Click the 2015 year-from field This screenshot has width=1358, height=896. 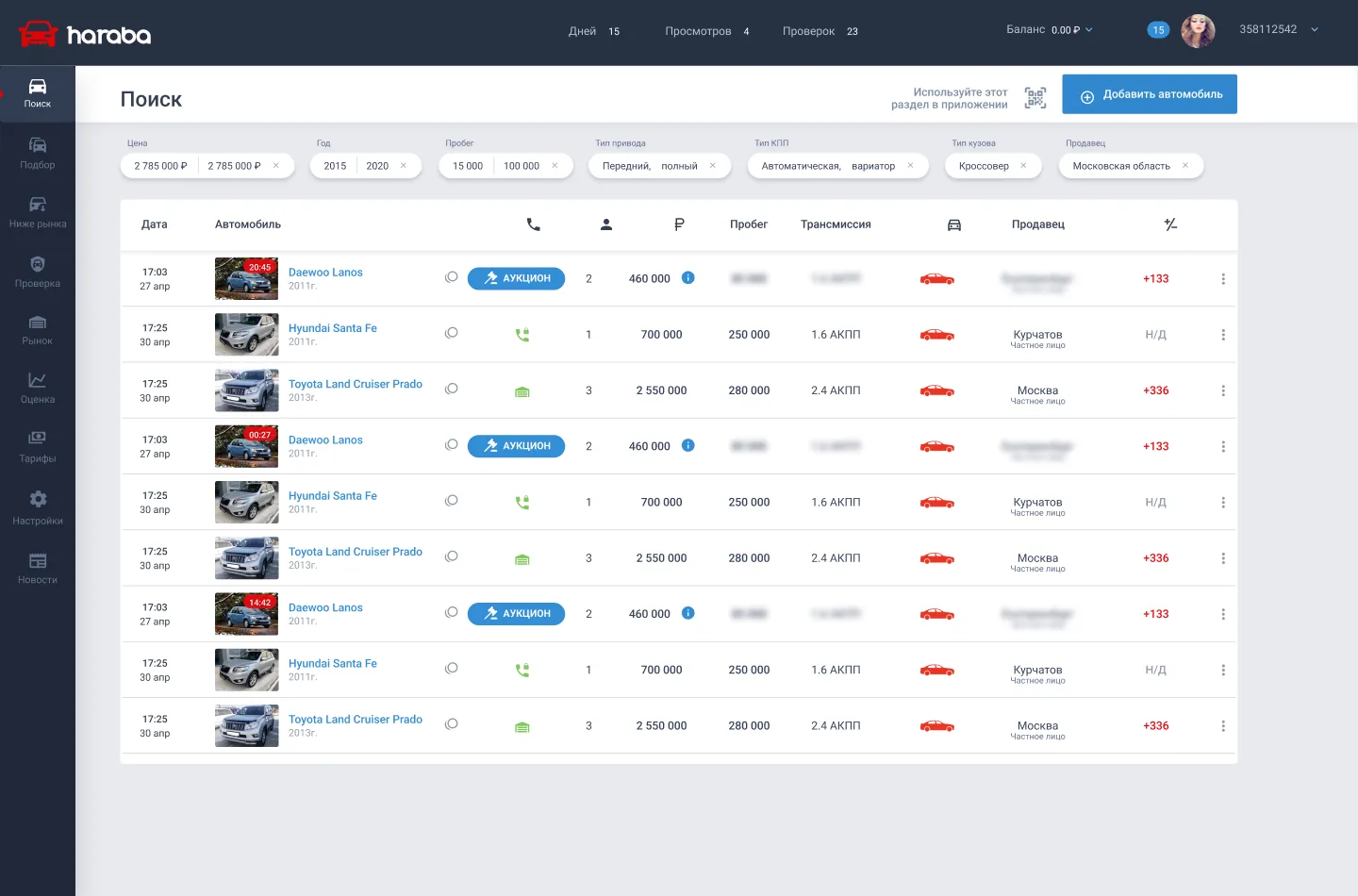[335, 166]
